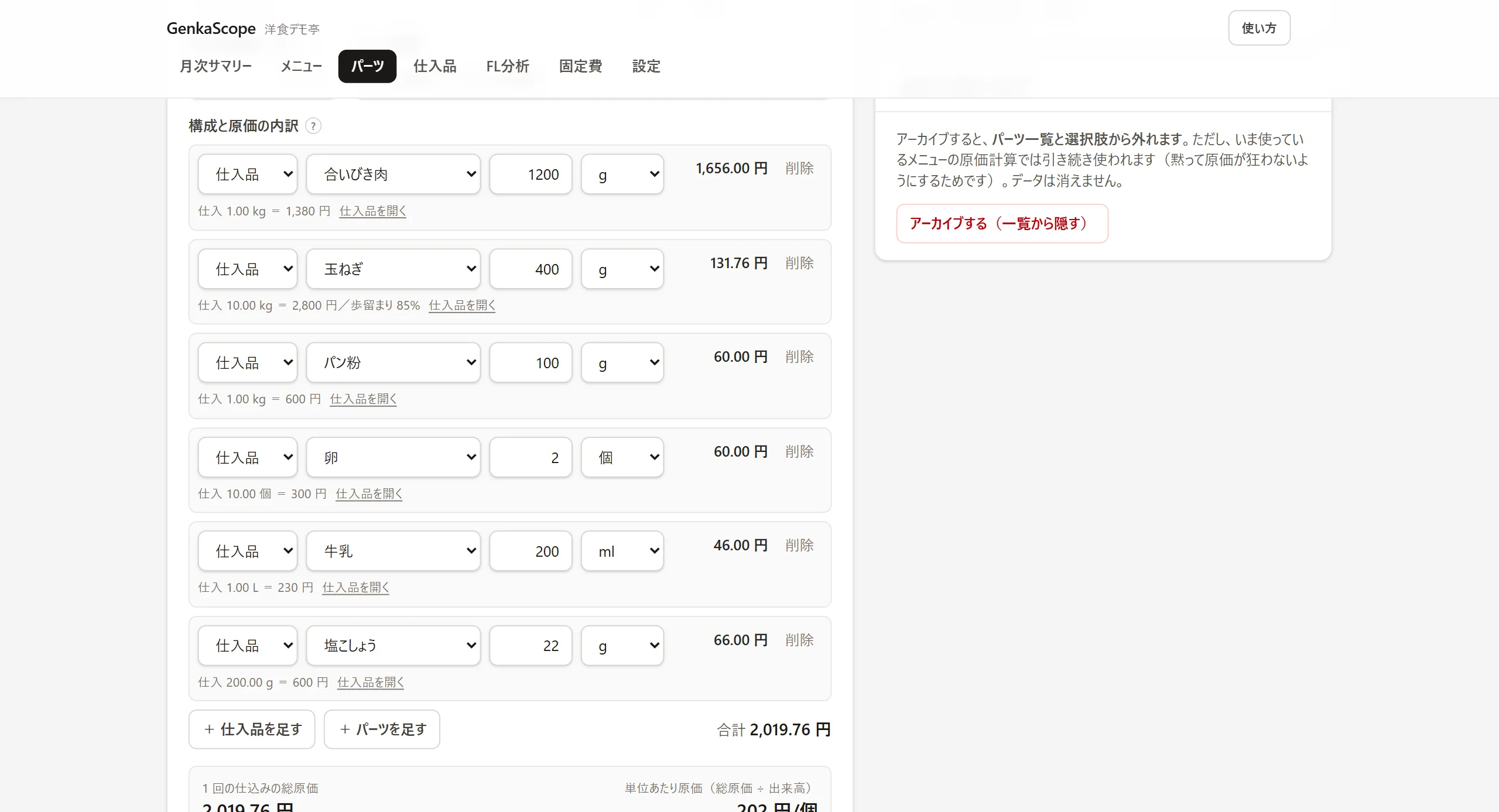1499x812 pixels.
Task: Open 仕入品を開く link under 塩こしょう
Action: [x=371, y=683]
